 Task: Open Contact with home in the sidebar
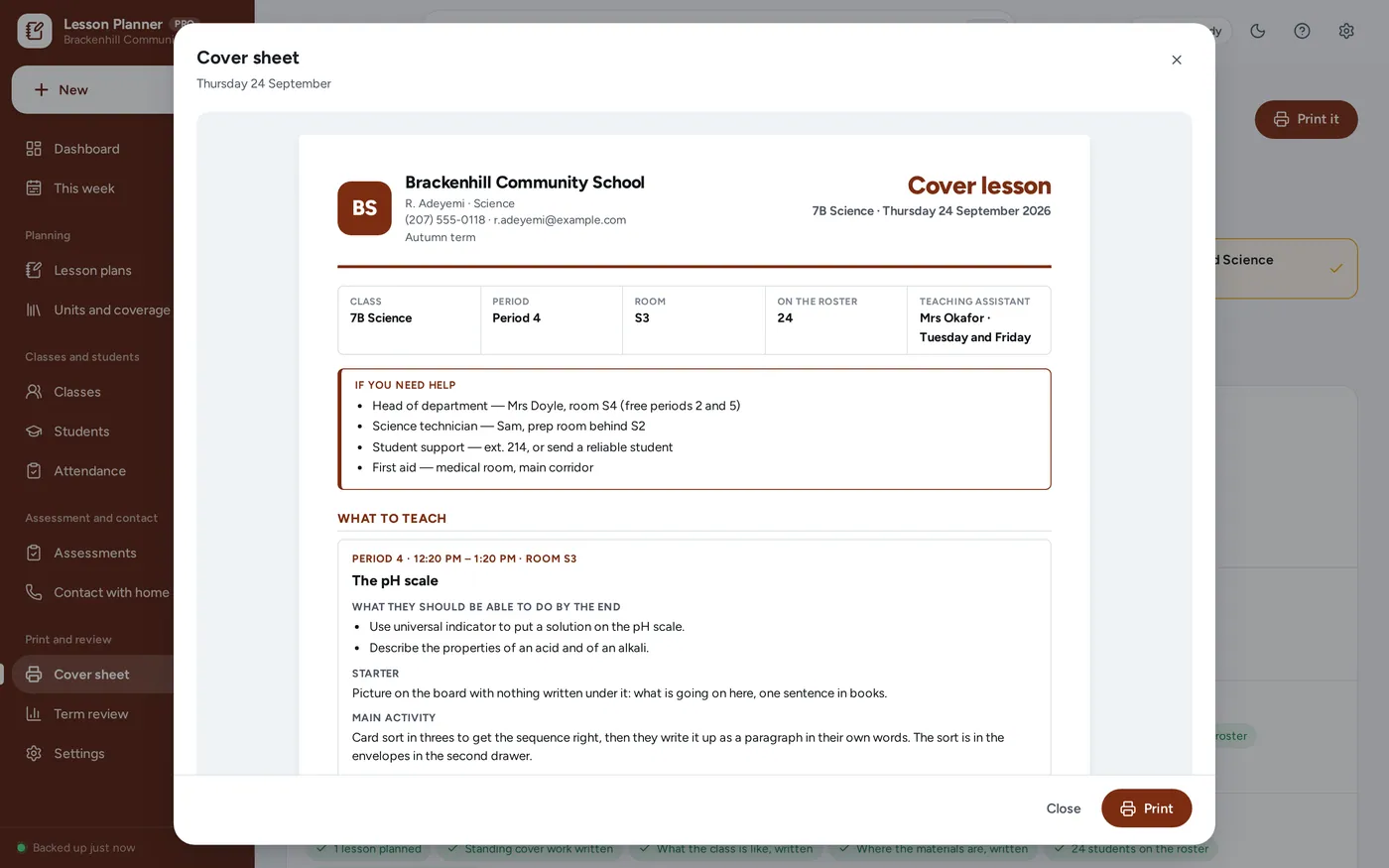93,592
